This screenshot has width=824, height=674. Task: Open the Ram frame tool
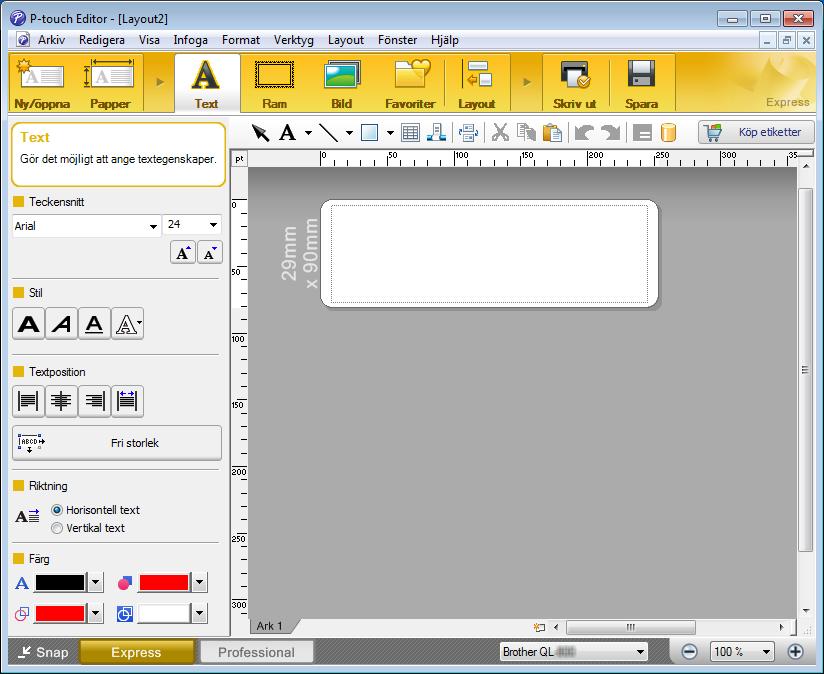tap(274, 83)
